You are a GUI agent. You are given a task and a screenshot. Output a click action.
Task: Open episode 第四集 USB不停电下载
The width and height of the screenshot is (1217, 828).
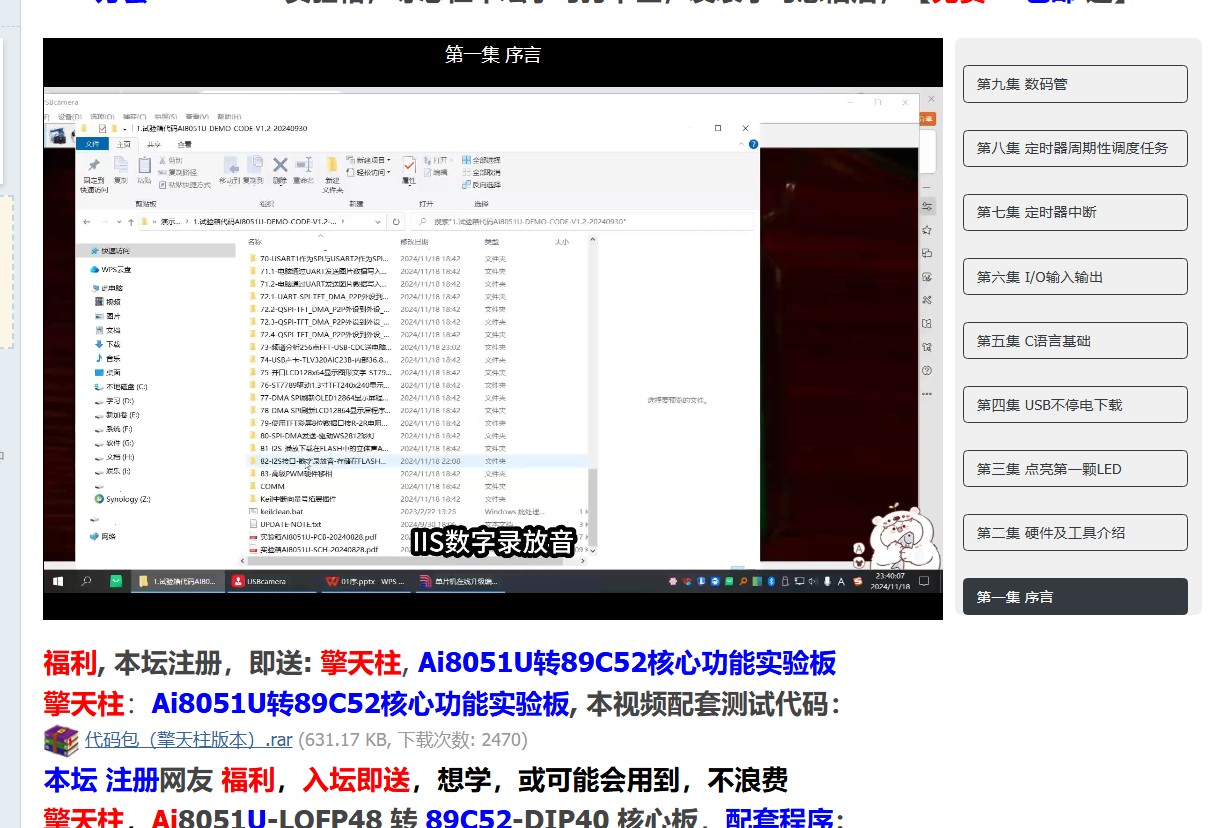[1075, 405]
